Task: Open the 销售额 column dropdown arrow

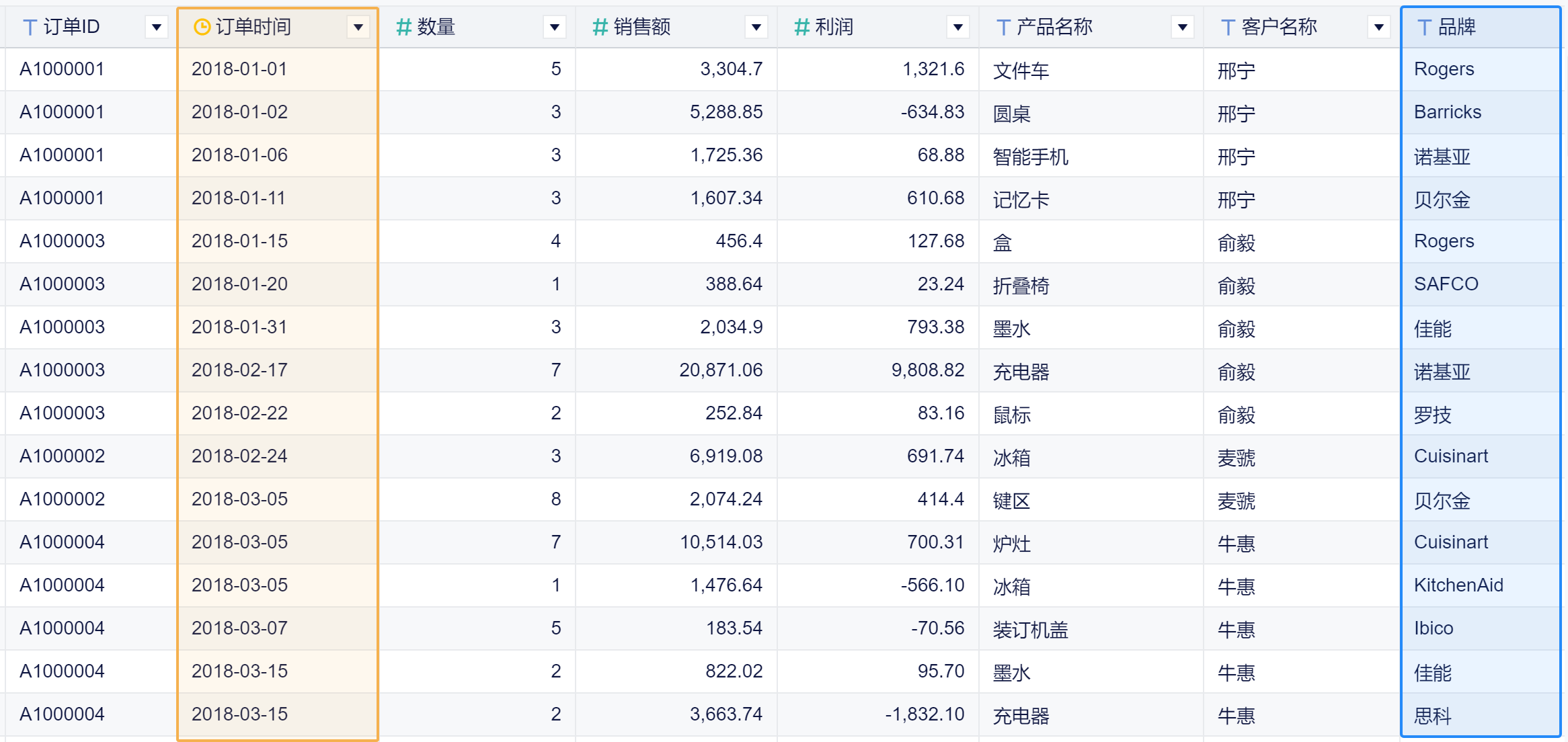Action: click(756, 27)
